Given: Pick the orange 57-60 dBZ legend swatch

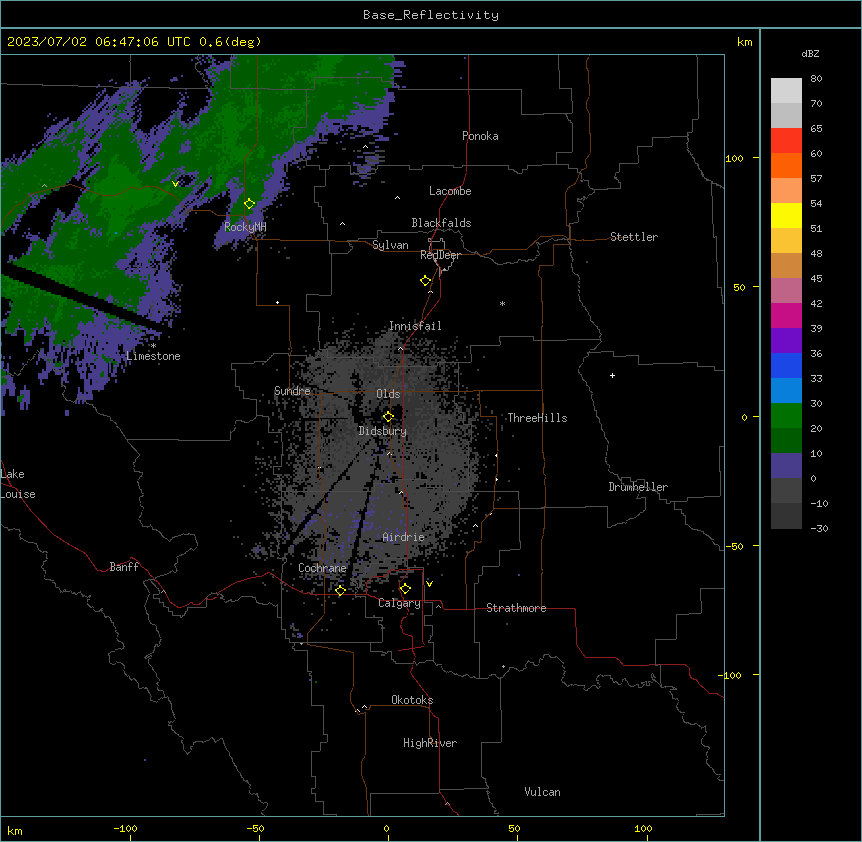Looking at the screenshot, I should (786, 165).
